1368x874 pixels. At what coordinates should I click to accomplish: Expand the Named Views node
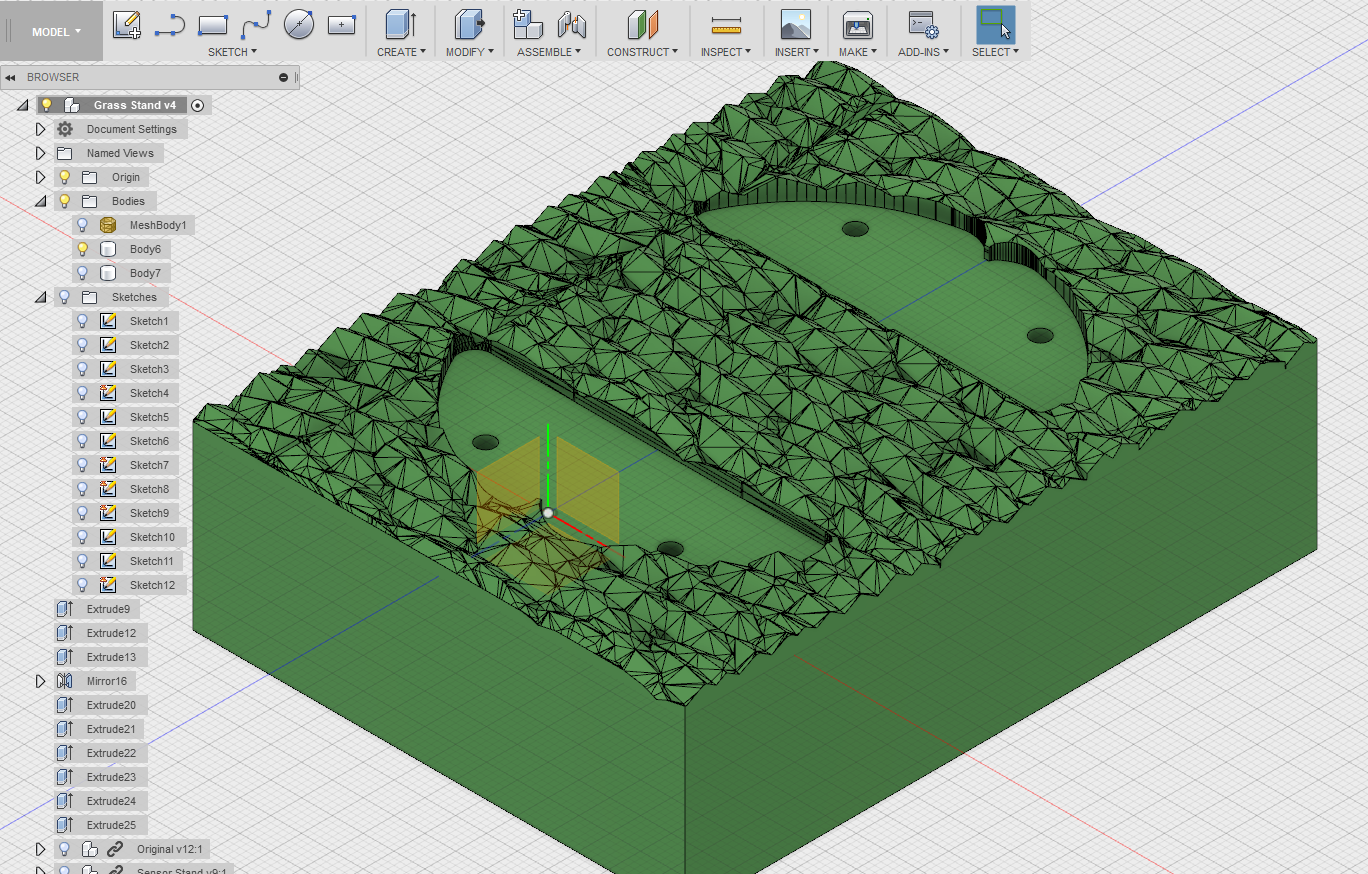click(x=41, y=153)
